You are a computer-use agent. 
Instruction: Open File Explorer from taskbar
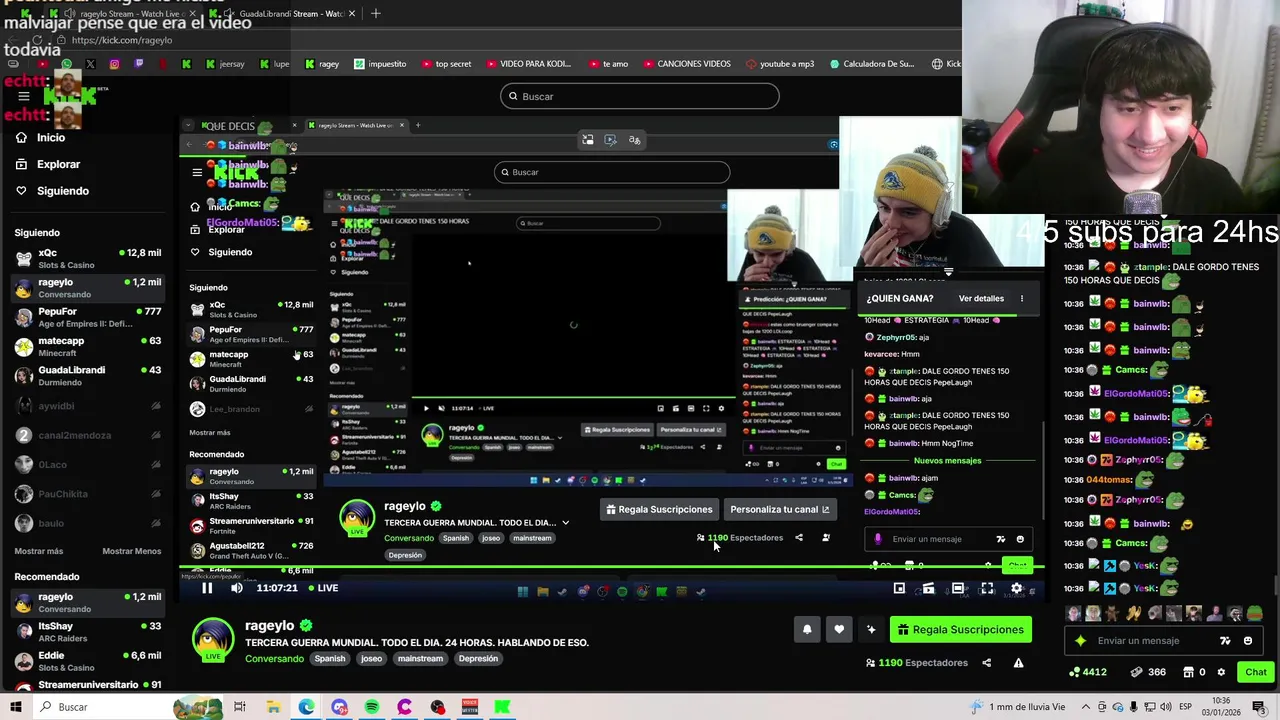click(273, 707)
